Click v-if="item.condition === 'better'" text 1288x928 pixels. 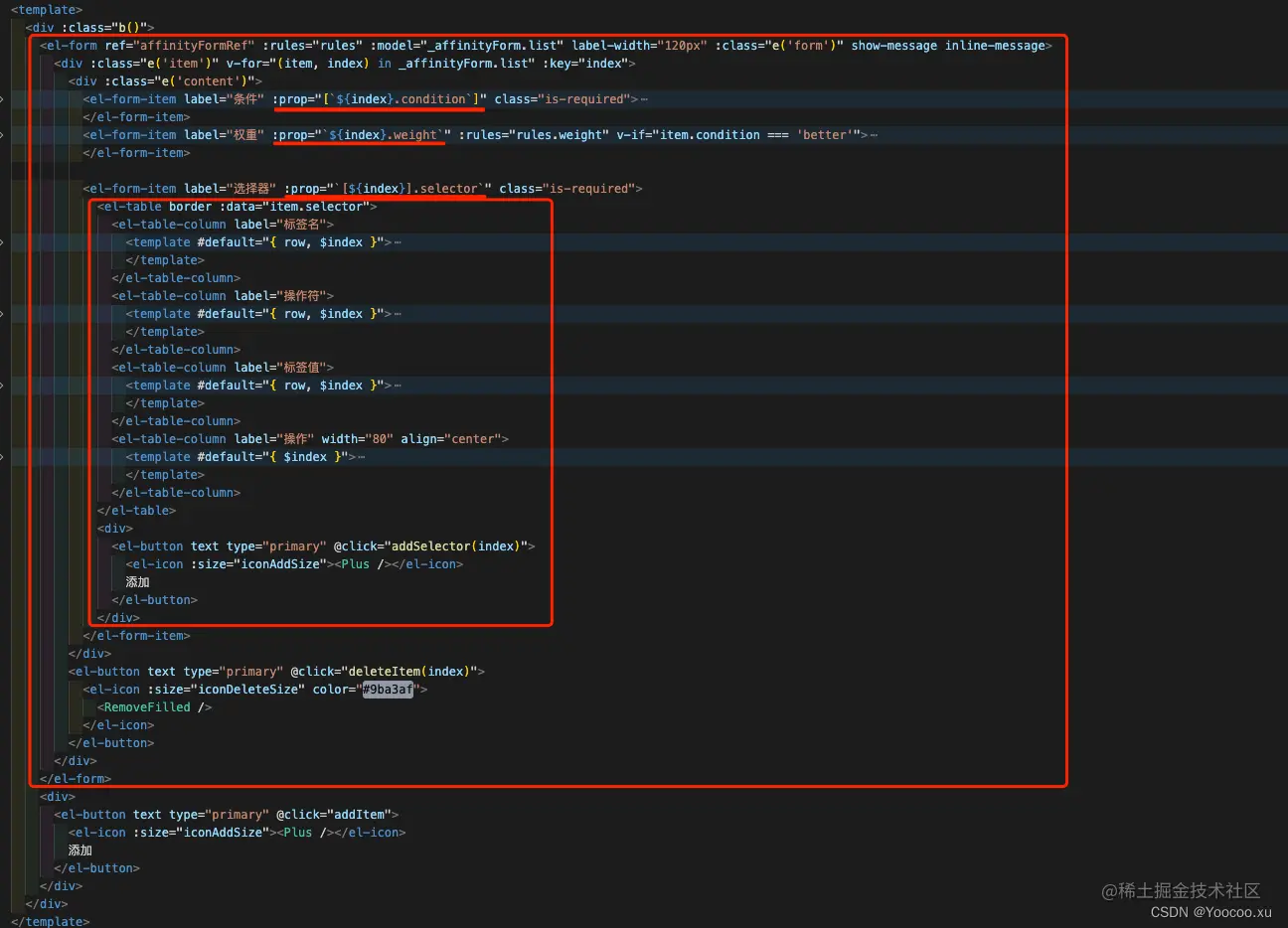coord(737,135)
